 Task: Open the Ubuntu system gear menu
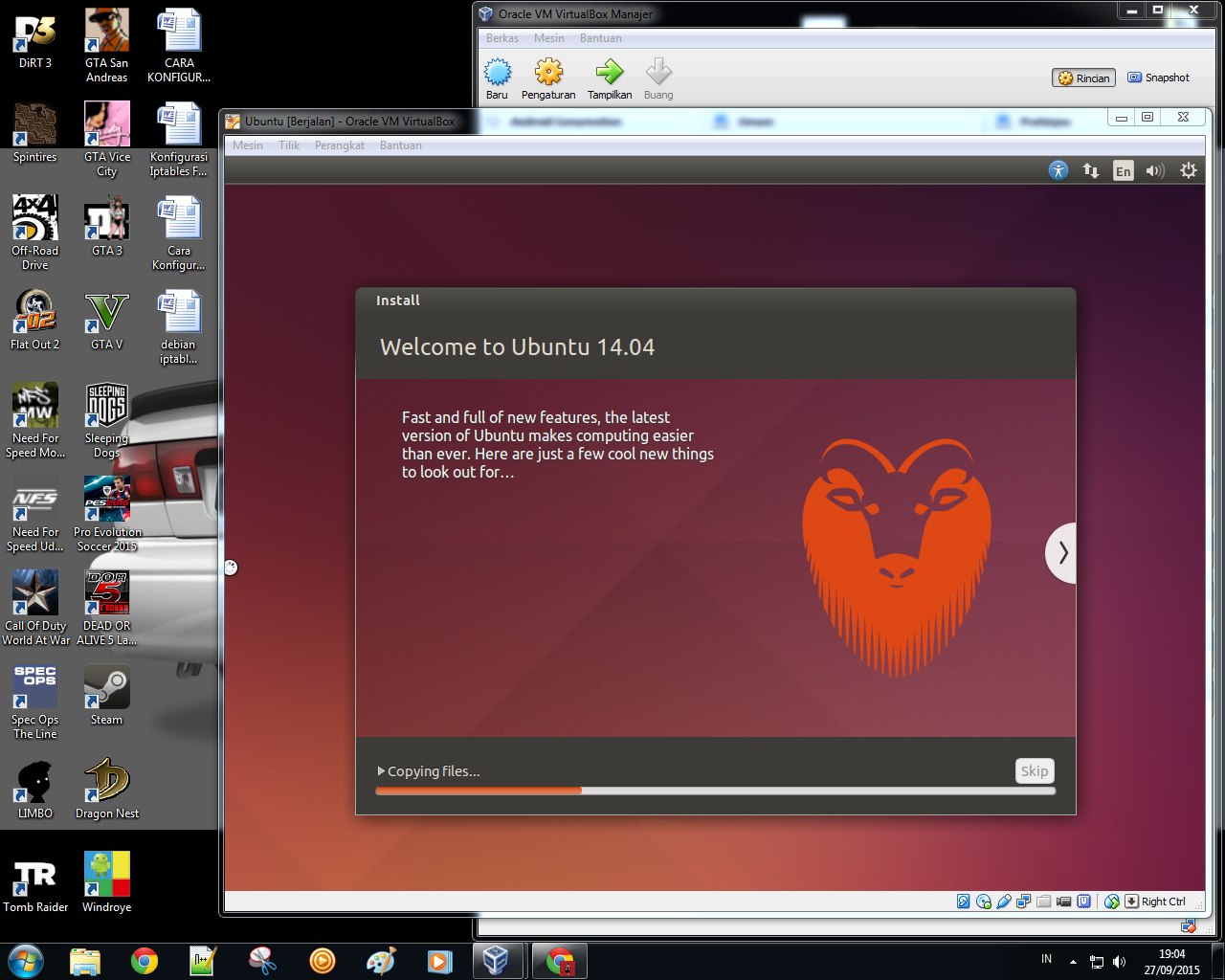pos(1189,170)
